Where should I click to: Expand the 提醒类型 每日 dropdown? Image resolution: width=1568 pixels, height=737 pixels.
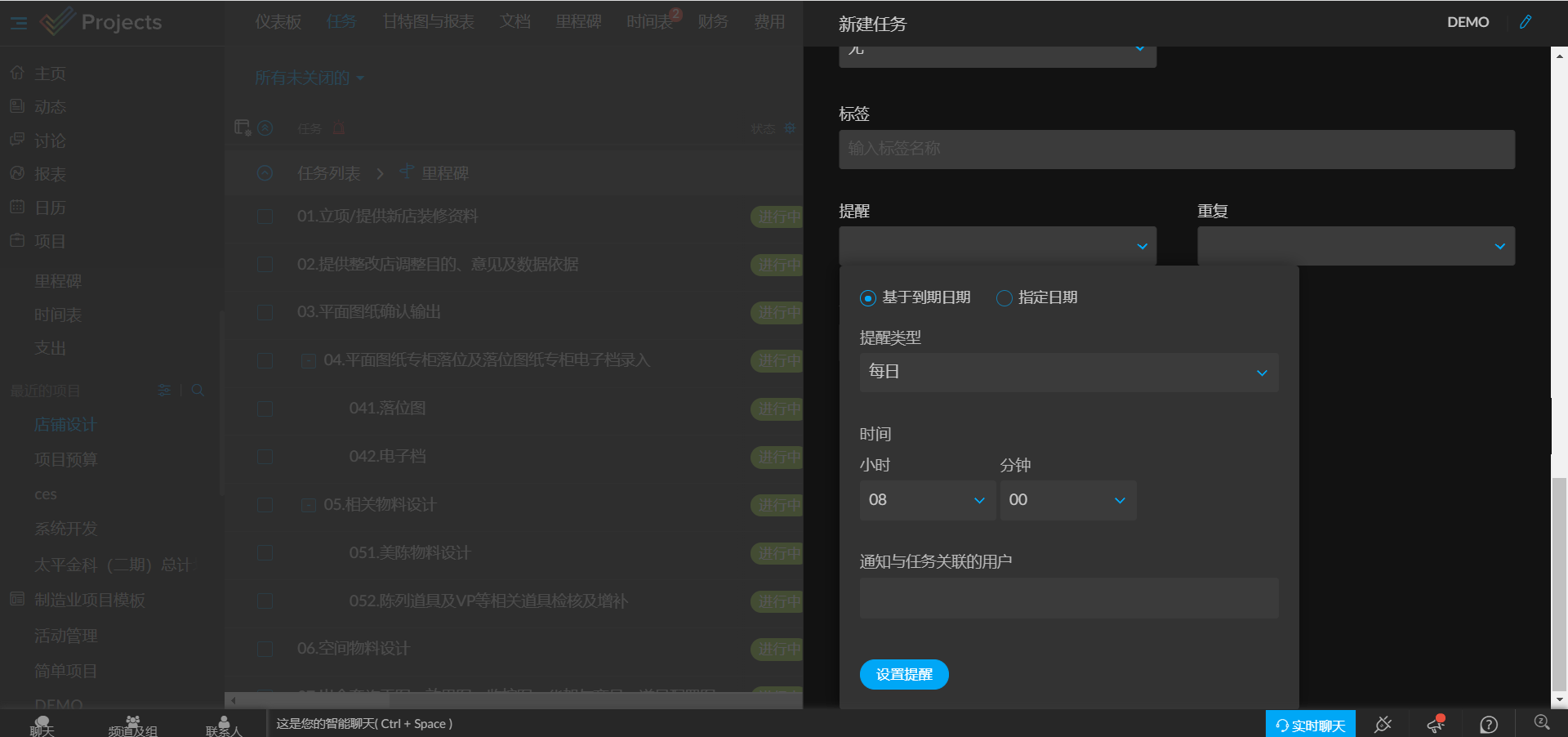click(x=1069, y=373)
